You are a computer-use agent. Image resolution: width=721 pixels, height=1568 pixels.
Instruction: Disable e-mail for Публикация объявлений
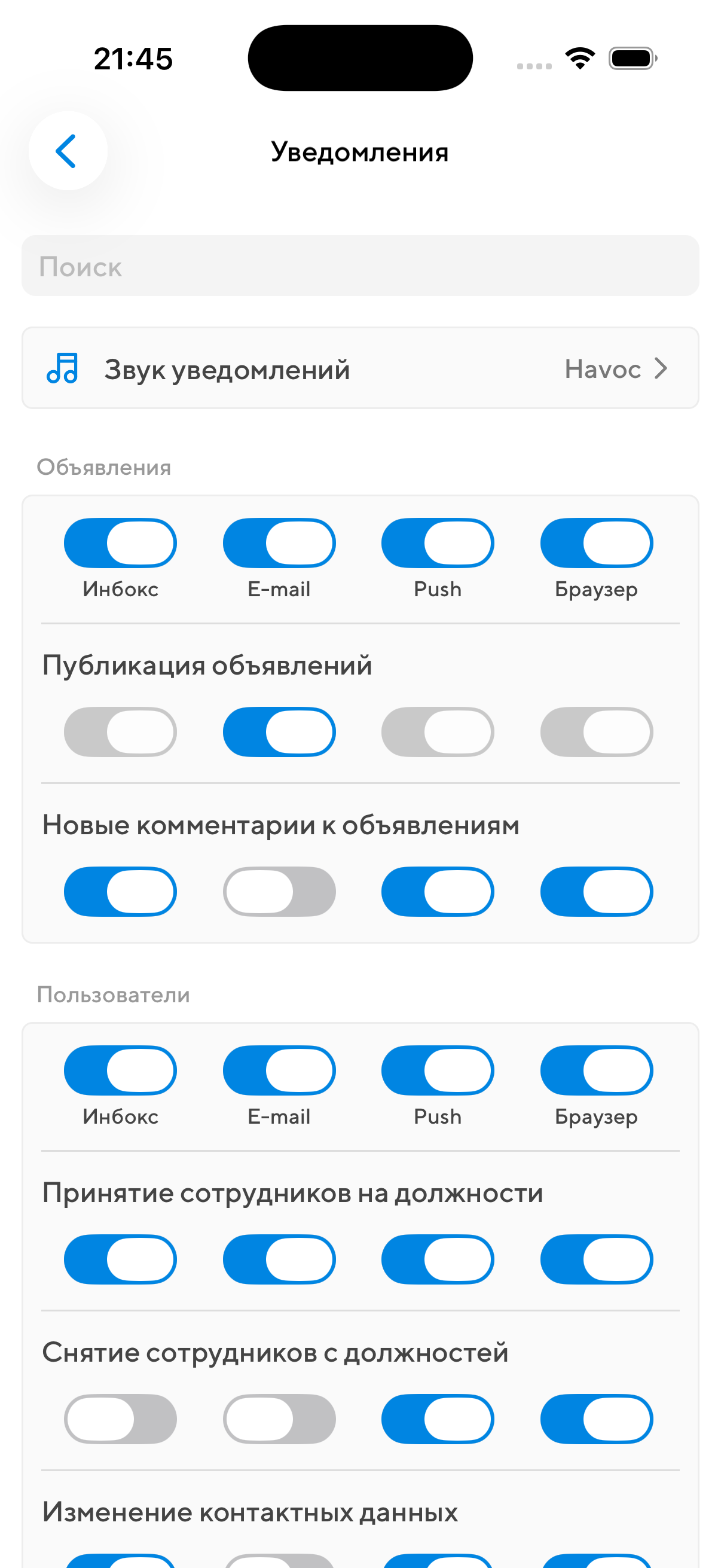click(x=279, y=731)
